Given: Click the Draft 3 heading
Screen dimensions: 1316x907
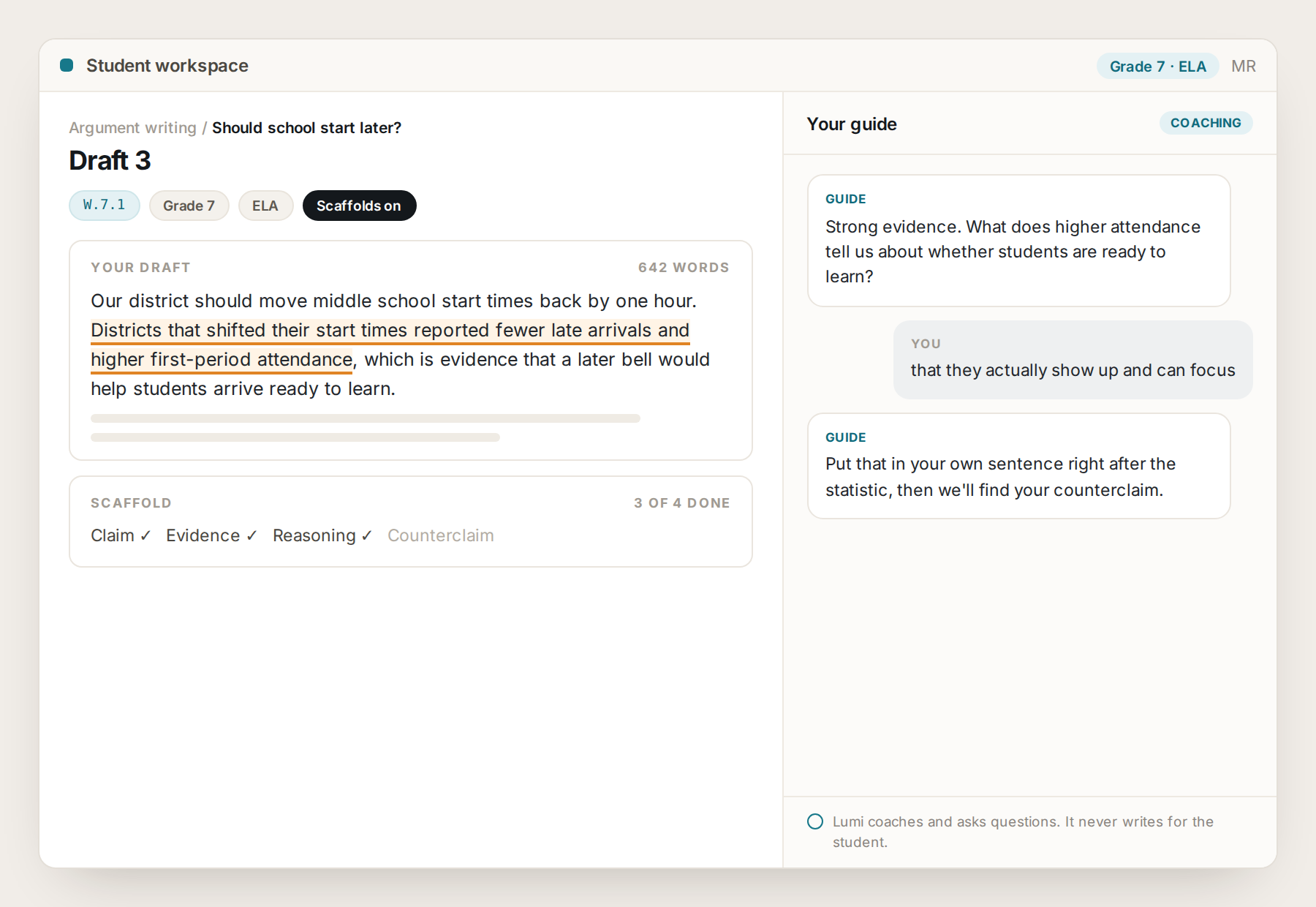Looking at the screenshot, I should (110, 160).
